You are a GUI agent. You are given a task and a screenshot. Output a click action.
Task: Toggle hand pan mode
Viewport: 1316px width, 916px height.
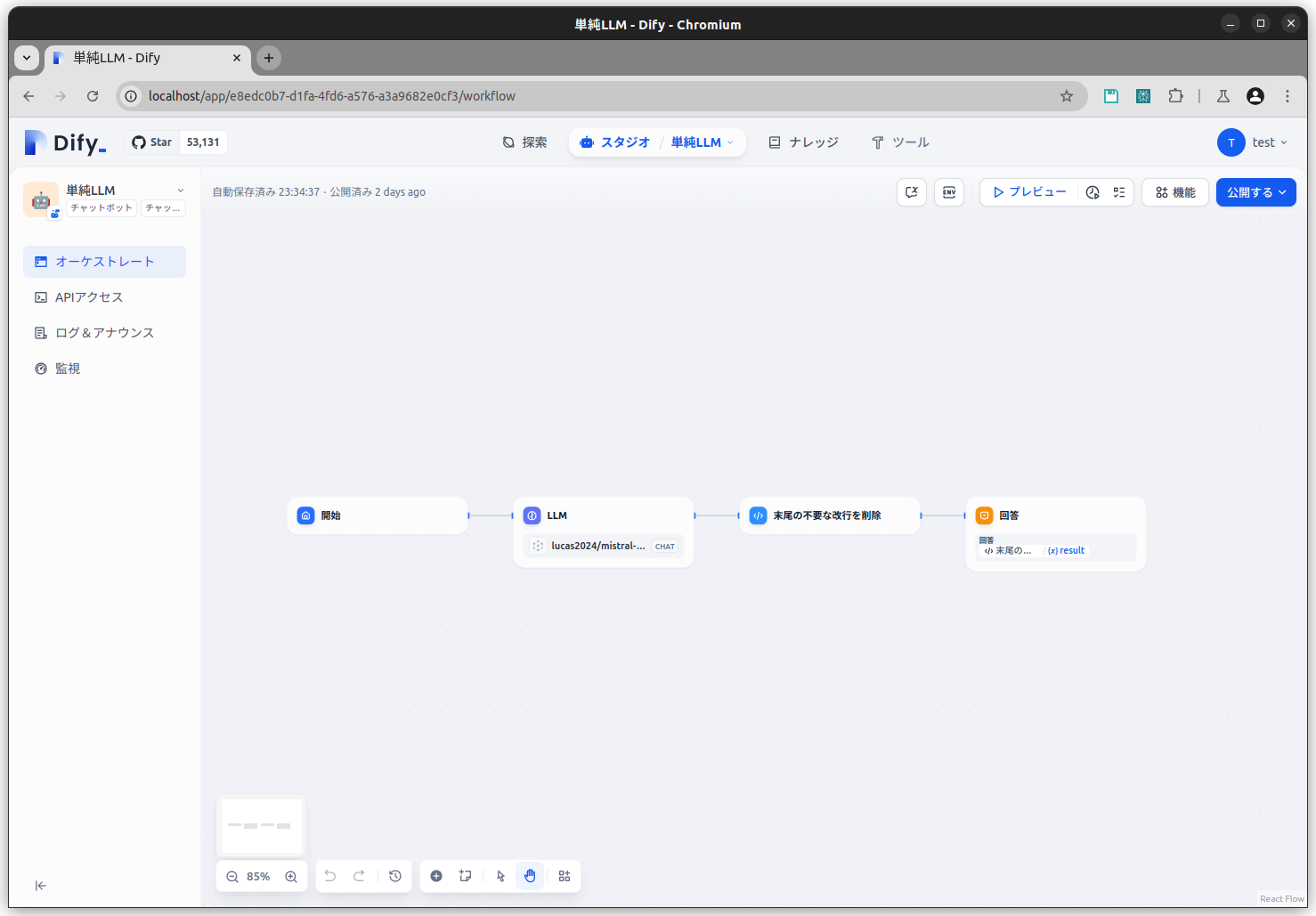pyautogui.click(x=531, y=877)
